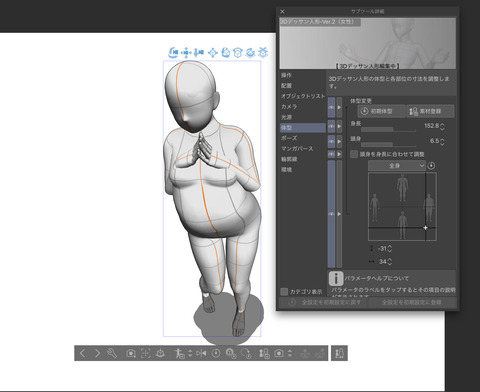
Task: Open the body shape adjust icon beside launcher
Action: click(x=339, y=353)
